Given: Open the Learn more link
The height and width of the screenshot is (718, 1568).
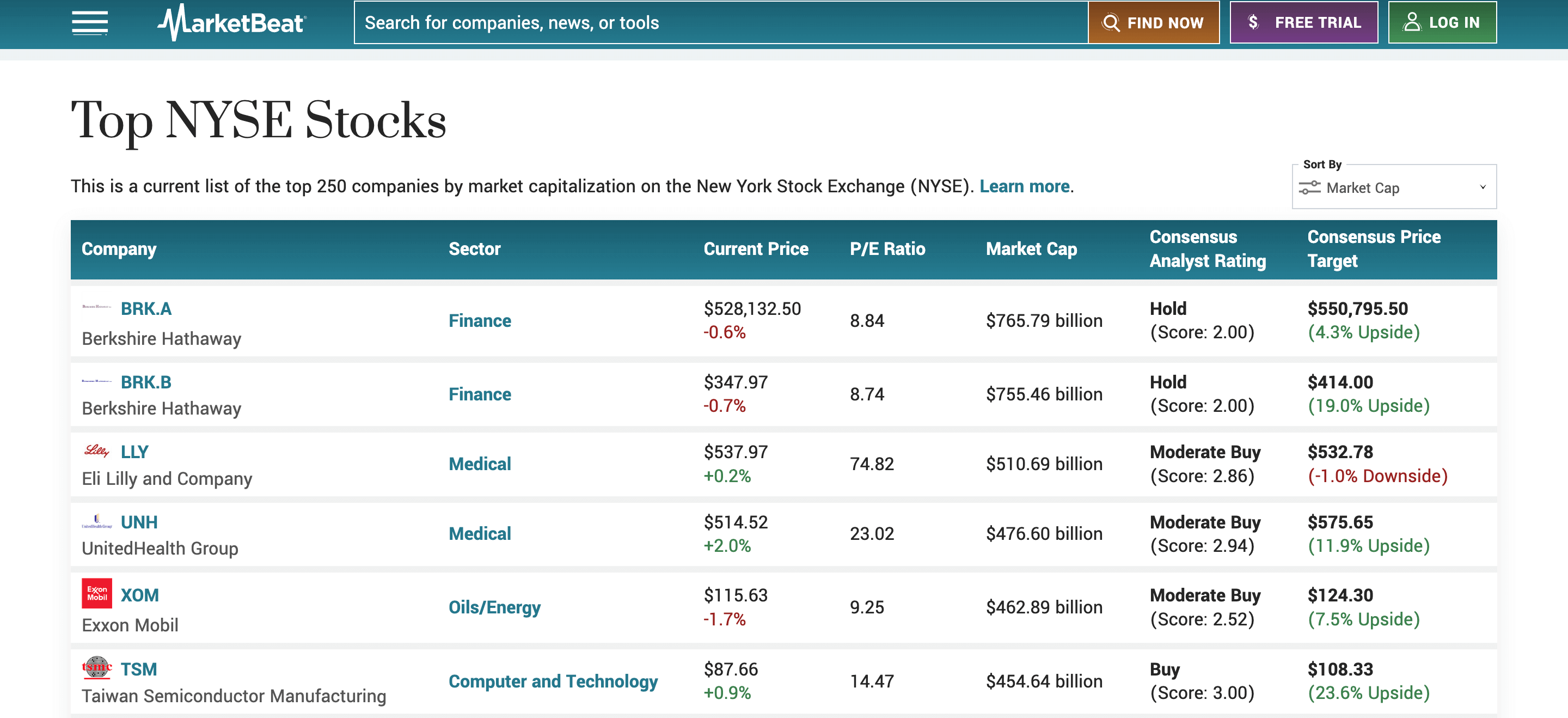Looking at the screenshot, I should (1025, 186).
